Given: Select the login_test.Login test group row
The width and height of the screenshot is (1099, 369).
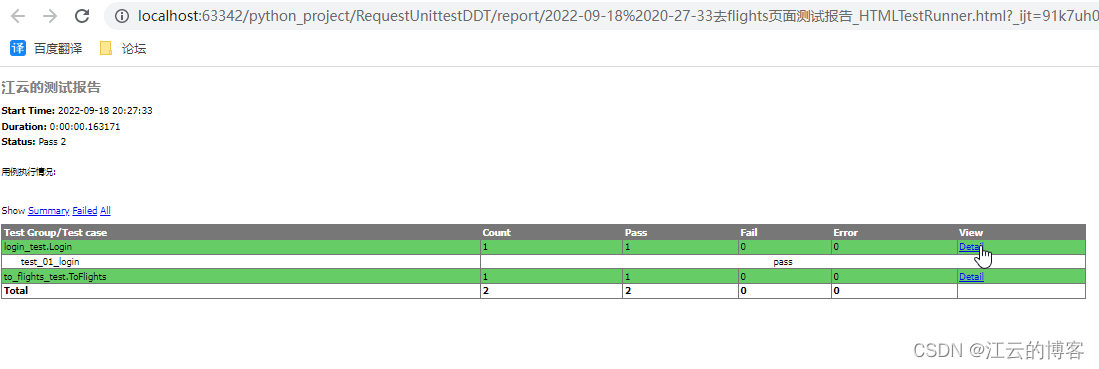Looking at the screenshot, I should [543, 247].
